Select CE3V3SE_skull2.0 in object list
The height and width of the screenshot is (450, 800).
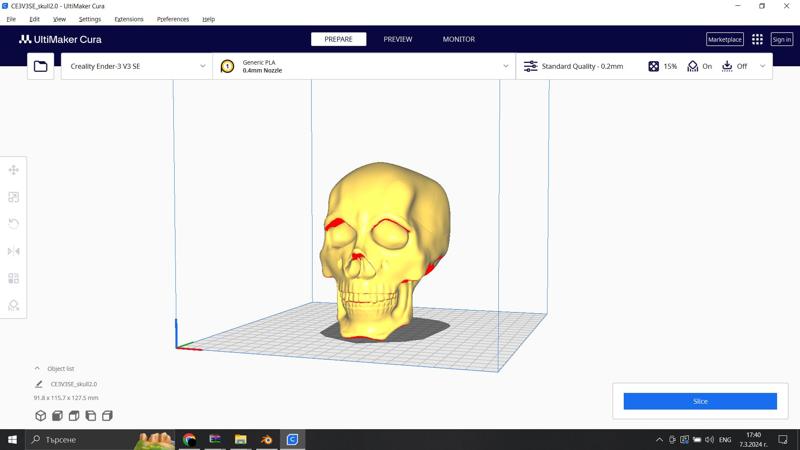coord(74,384)
